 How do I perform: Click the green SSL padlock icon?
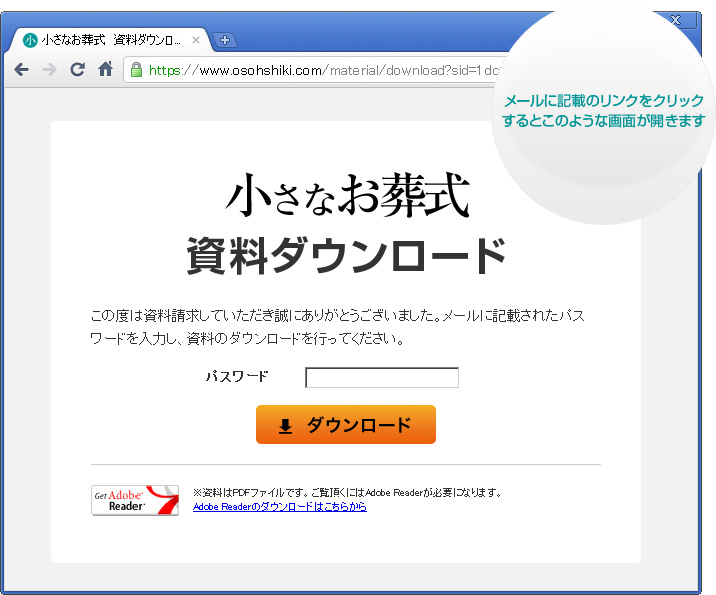pyautogui.click(x=136, y=69)
